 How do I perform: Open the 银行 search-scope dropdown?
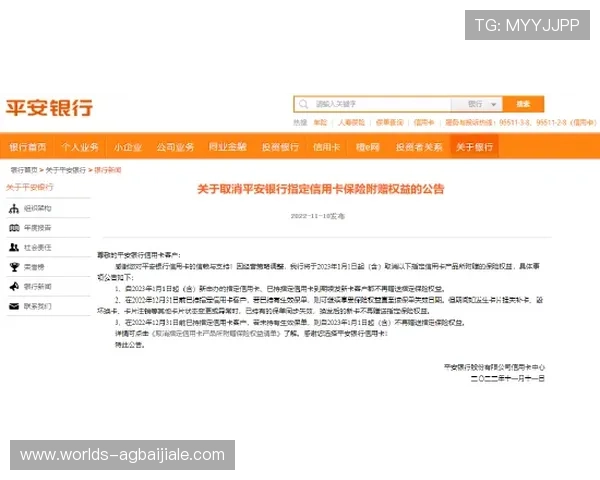(477, 104)
